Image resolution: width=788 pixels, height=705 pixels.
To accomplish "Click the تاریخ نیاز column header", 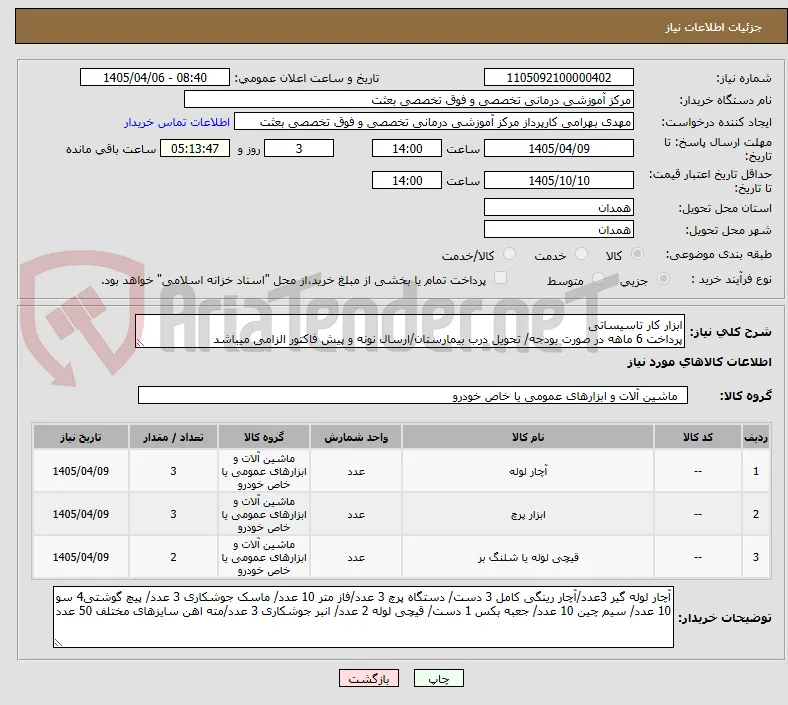I will pos(81,437).
